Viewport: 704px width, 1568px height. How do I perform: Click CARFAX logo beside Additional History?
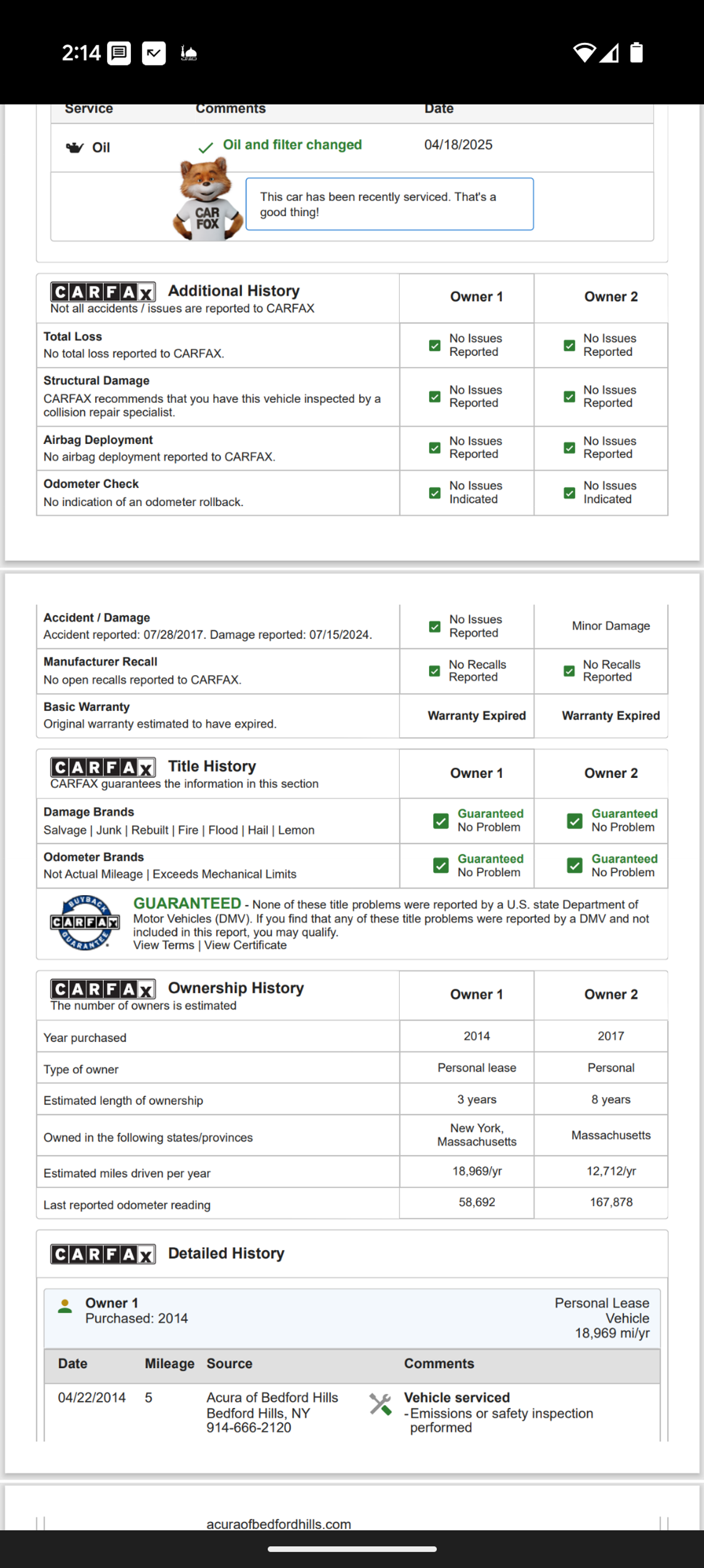coord(102,292)
